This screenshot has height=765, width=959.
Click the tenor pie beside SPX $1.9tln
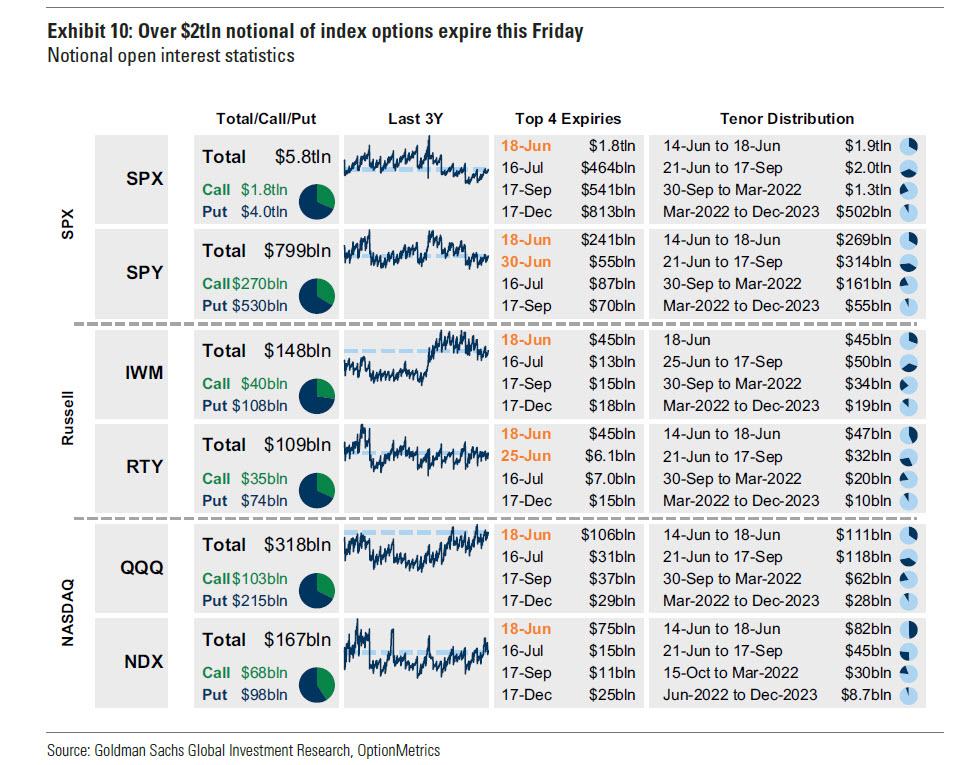click(x=910, y=146)
